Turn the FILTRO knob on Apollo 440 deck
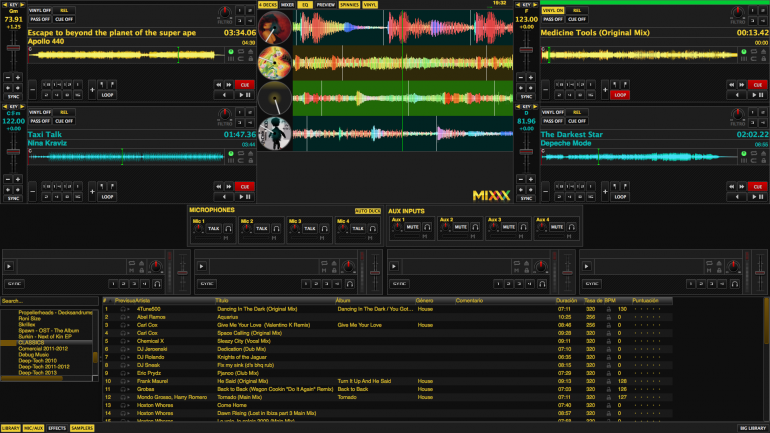The width and height of the screenshot is (770, 433). pyautogui.click(x=224, y=12)
